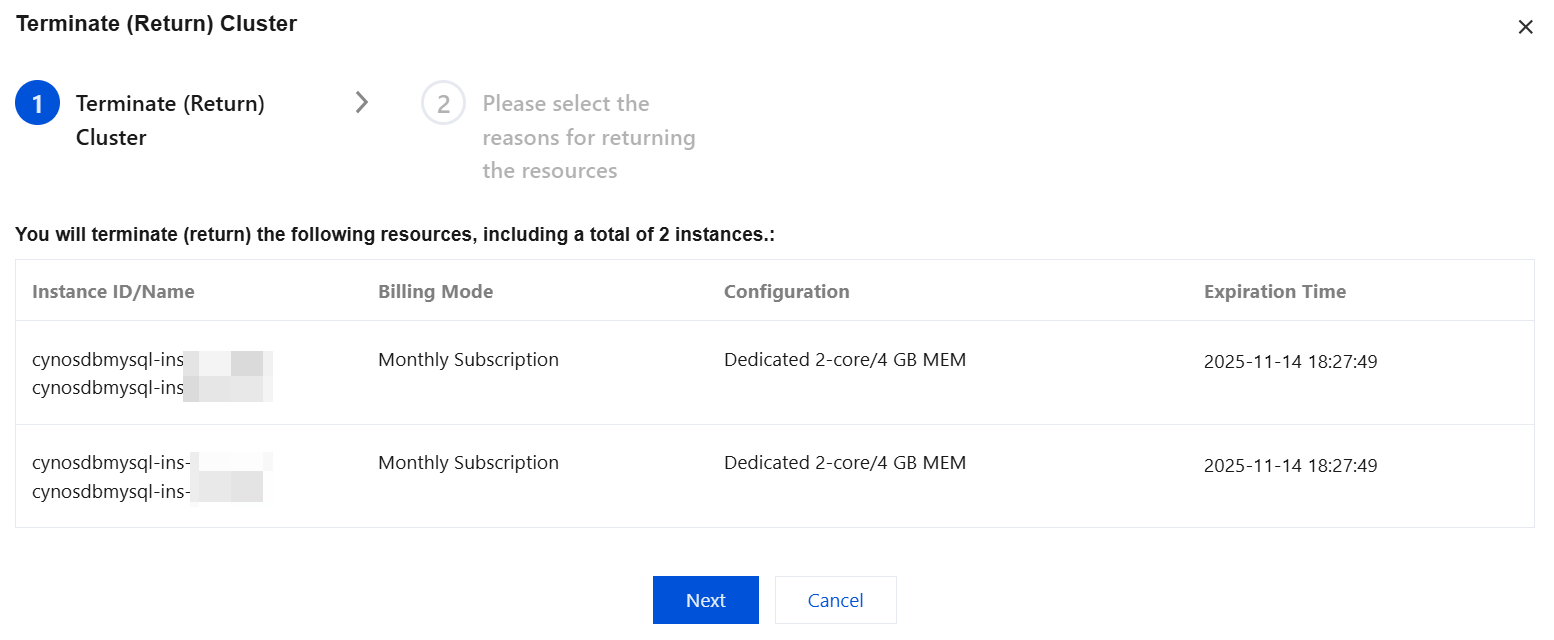Click second row's 'Dedicated 2-core/4 GB MEM' cell
This screenshot has width=1554, height=640.
(x=845, y=463)
